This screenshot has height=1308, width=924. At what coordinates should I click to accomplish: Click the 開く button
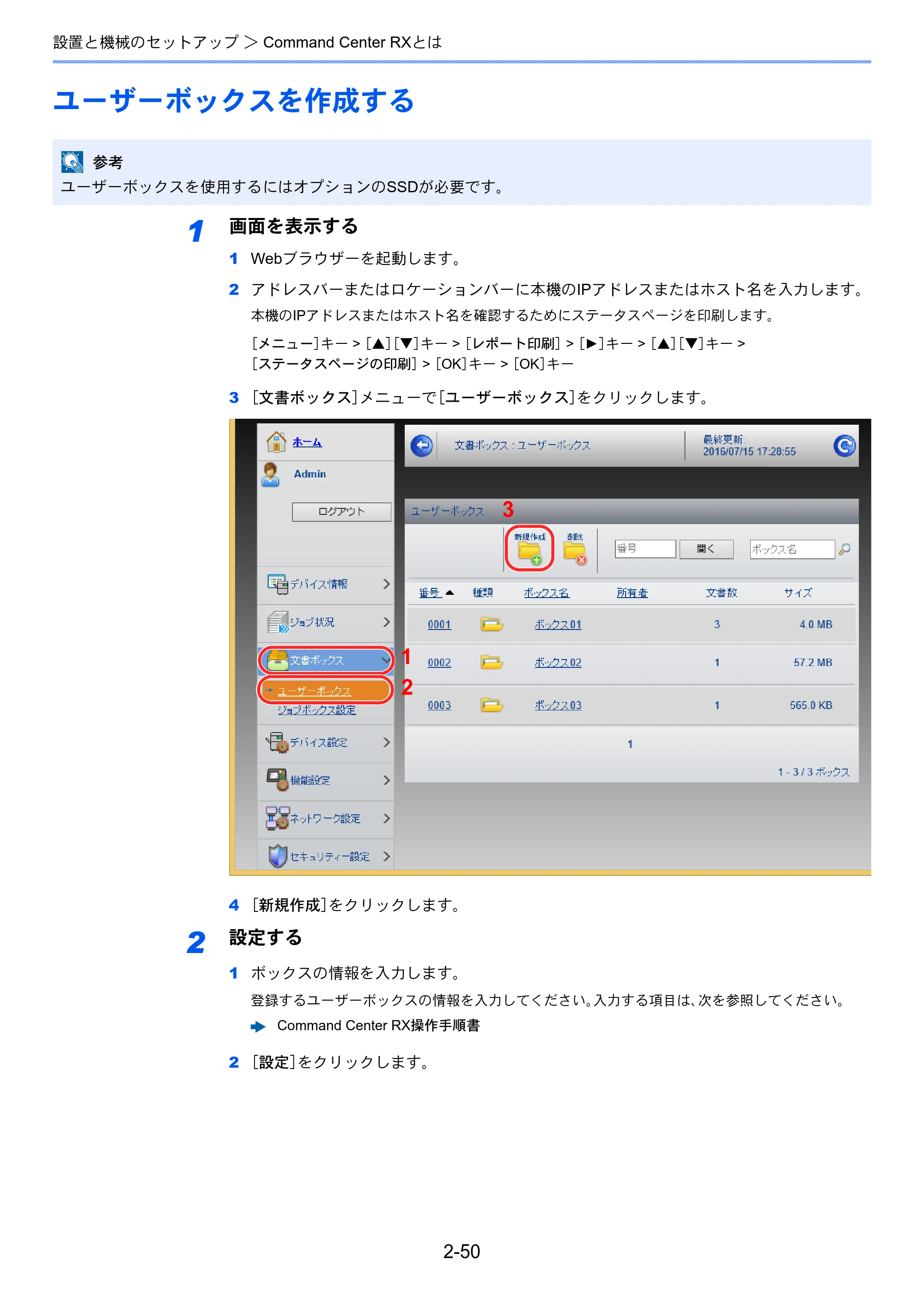[x=706, y=549]
